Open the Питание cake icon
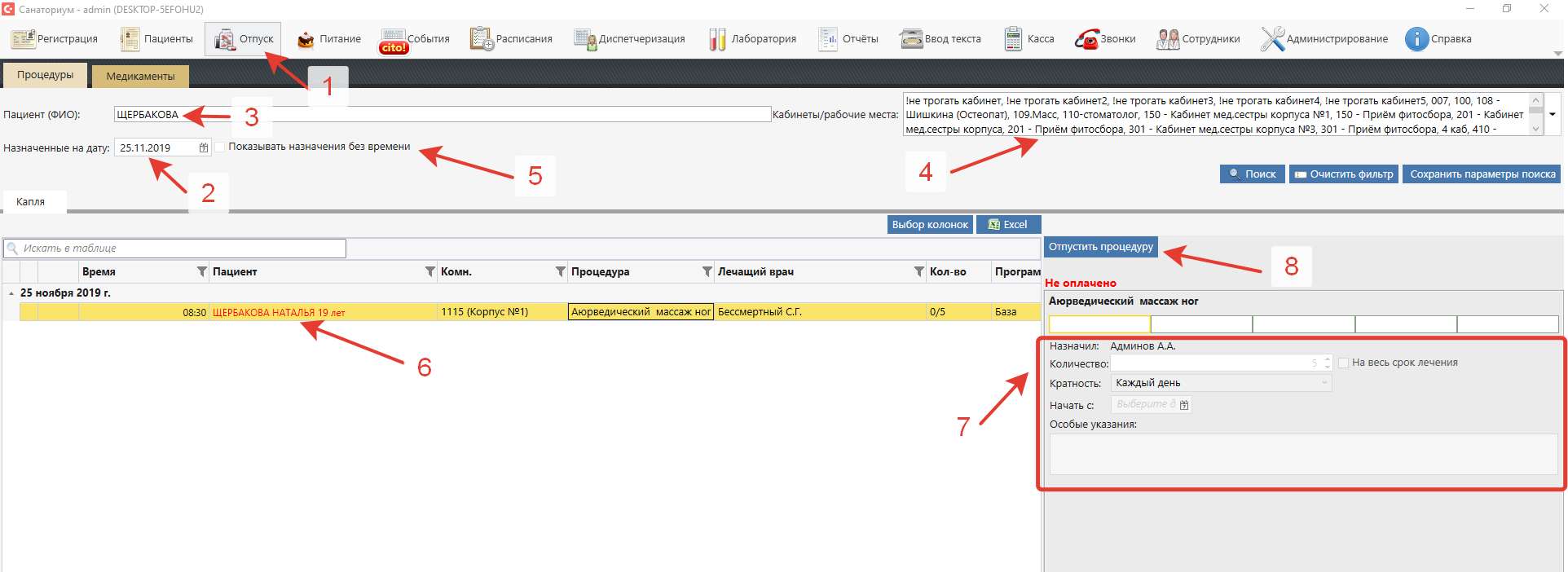The width and height of the screenshot is (1568, 572). pyautogui.click(x=306, y=40)
